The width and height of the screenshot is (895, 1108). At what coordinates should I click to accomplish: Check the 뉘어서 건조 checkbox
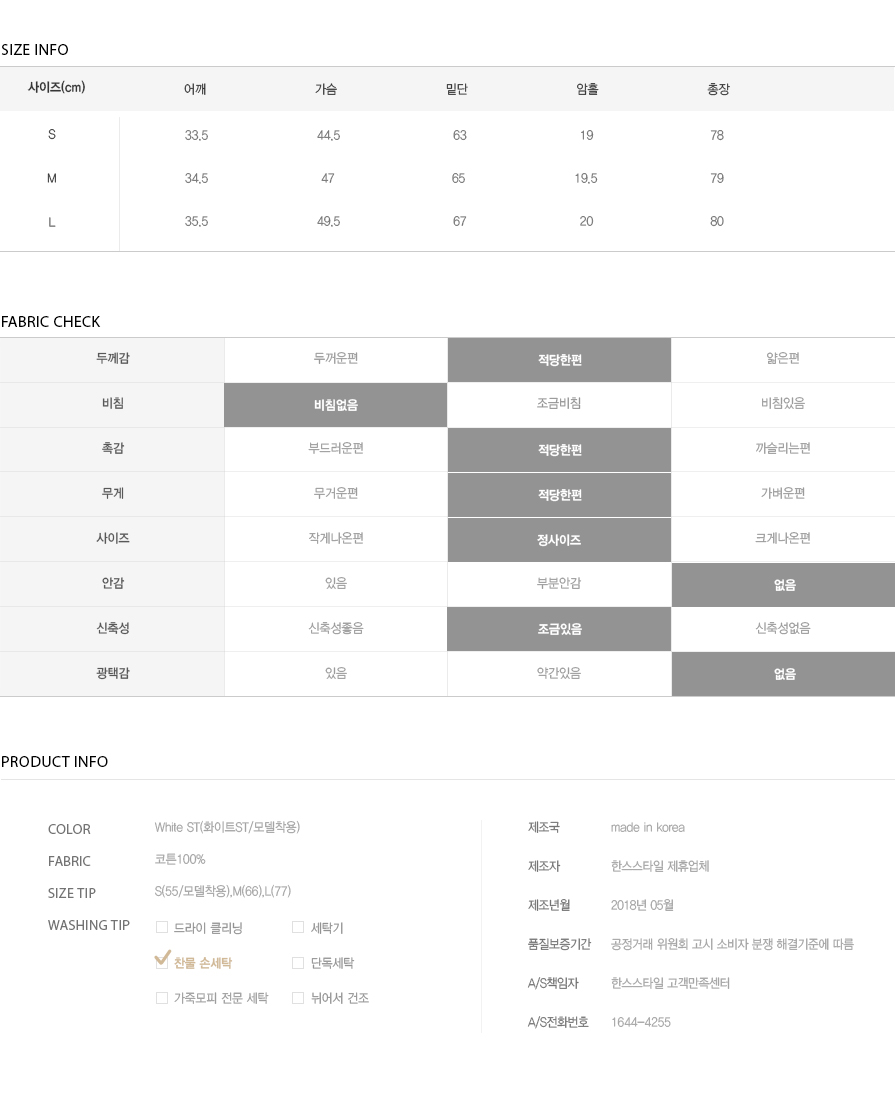point(298,998)
